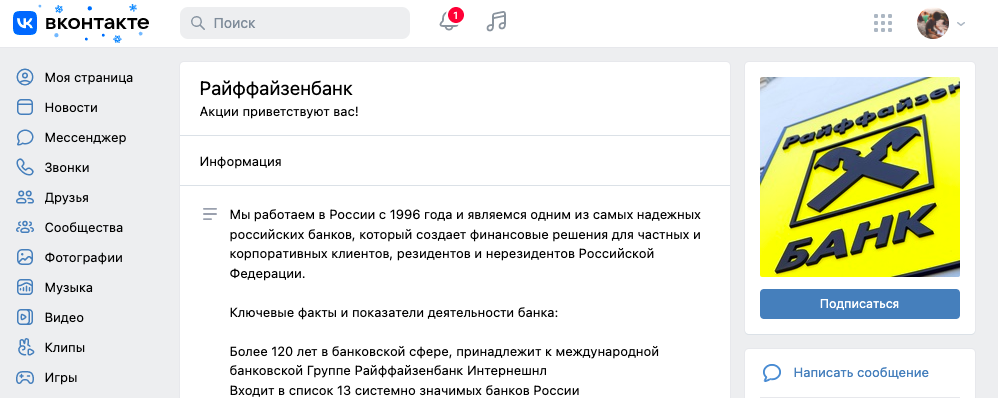Click the Клипы hand icon
Image resolution: width=998 pixels, height=398 pixels.
click(x=25, y=348)
